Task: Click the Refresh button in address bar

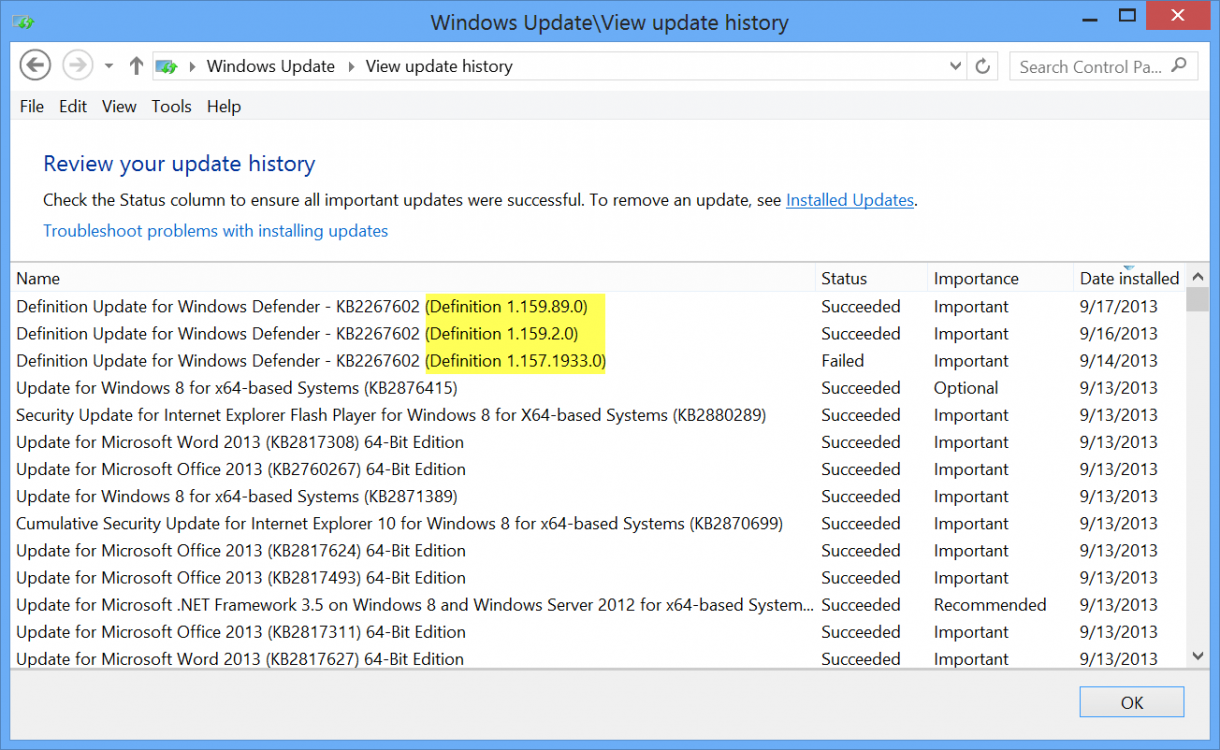Action: point(983,66)
